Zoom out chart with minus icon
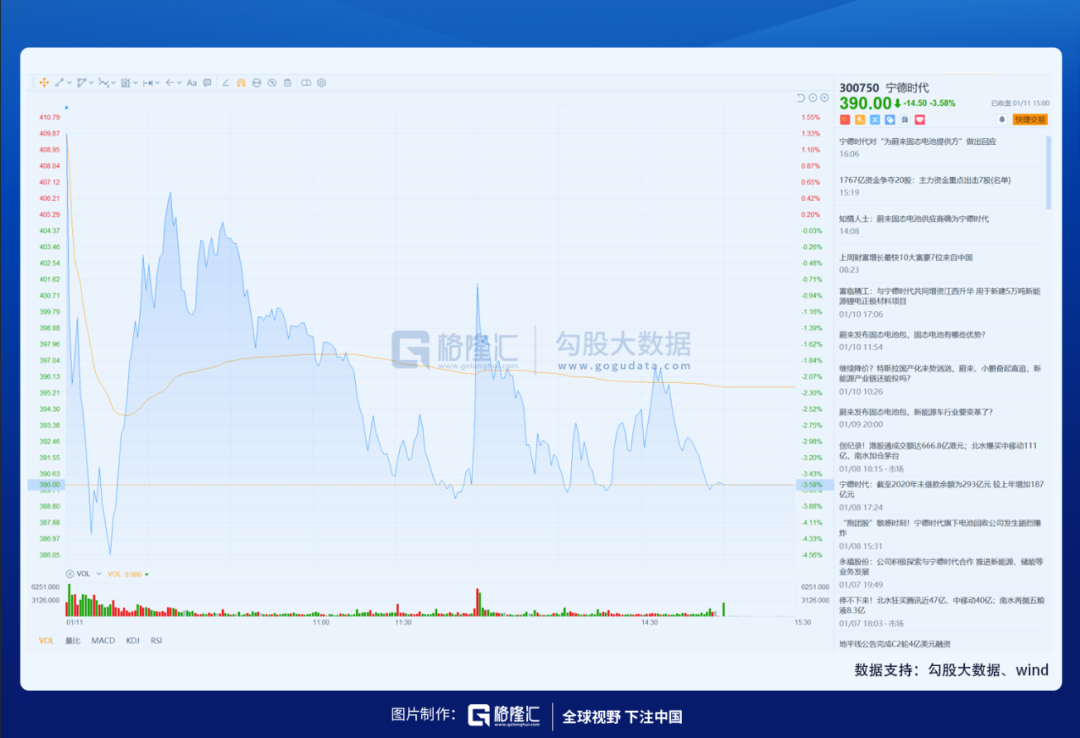Screen dimensions: 1080x738 pos(813,98)
